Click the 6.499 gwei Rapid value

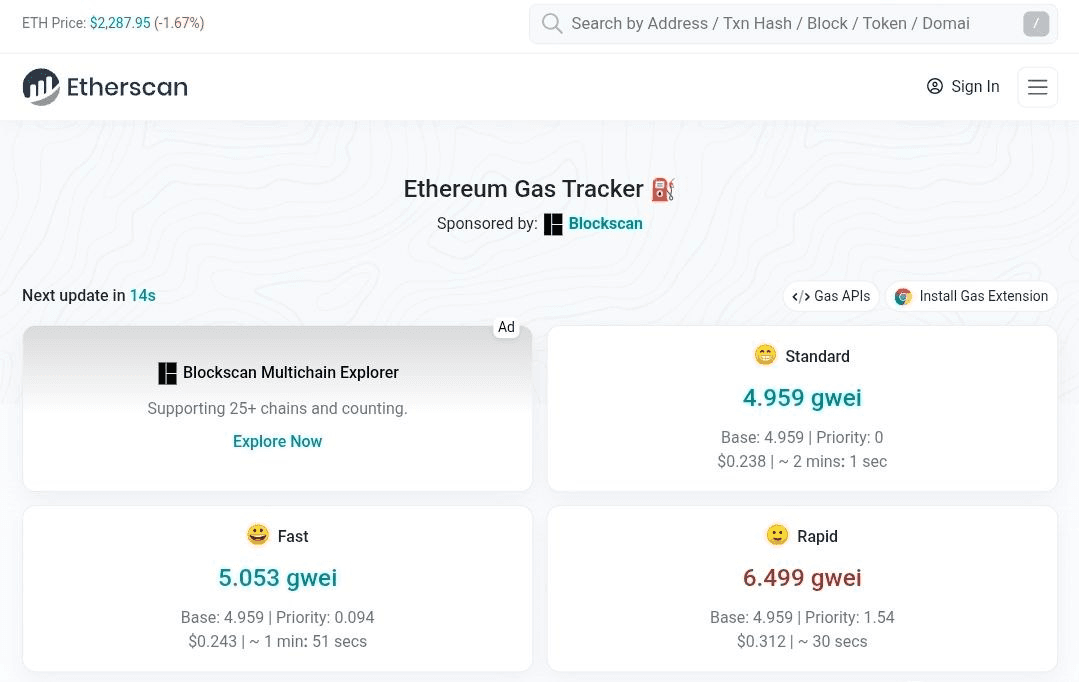[x=802, y=577]
